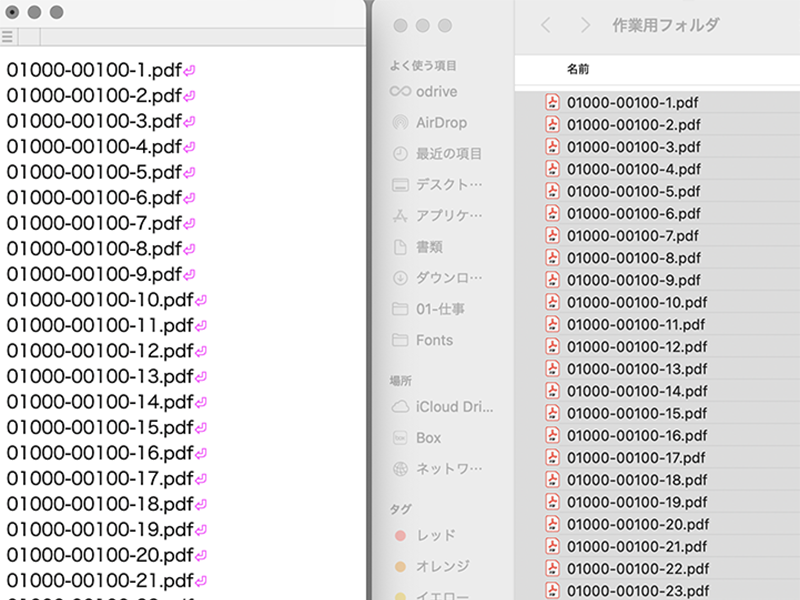Click the text editor ruler menu icon
This screenshot has width=800, height=600.
coord(8,37)
